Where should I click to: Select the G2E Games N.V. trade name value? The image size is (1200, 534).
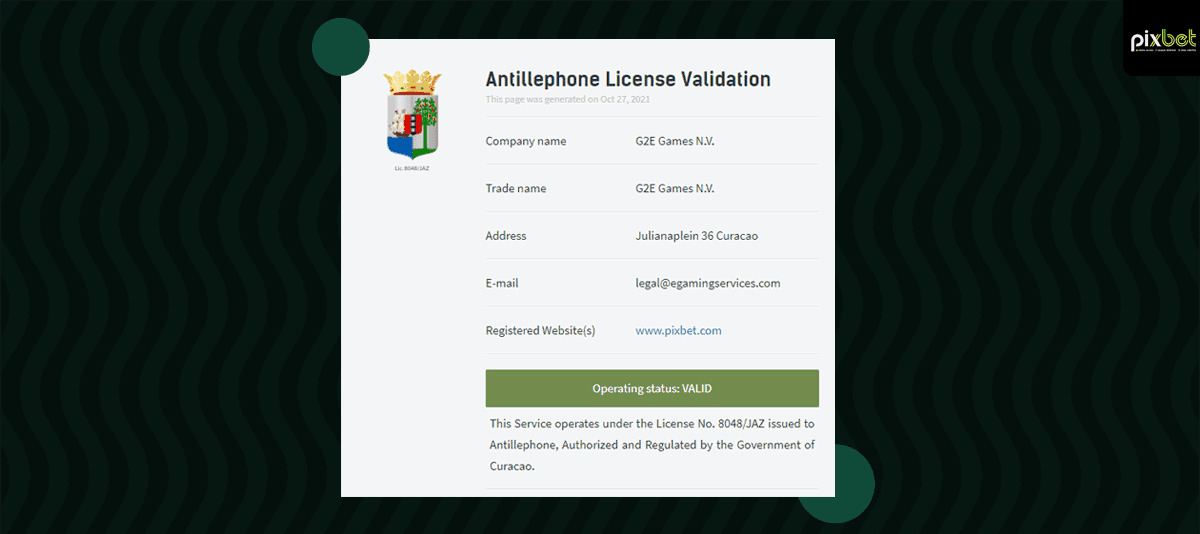675,188
